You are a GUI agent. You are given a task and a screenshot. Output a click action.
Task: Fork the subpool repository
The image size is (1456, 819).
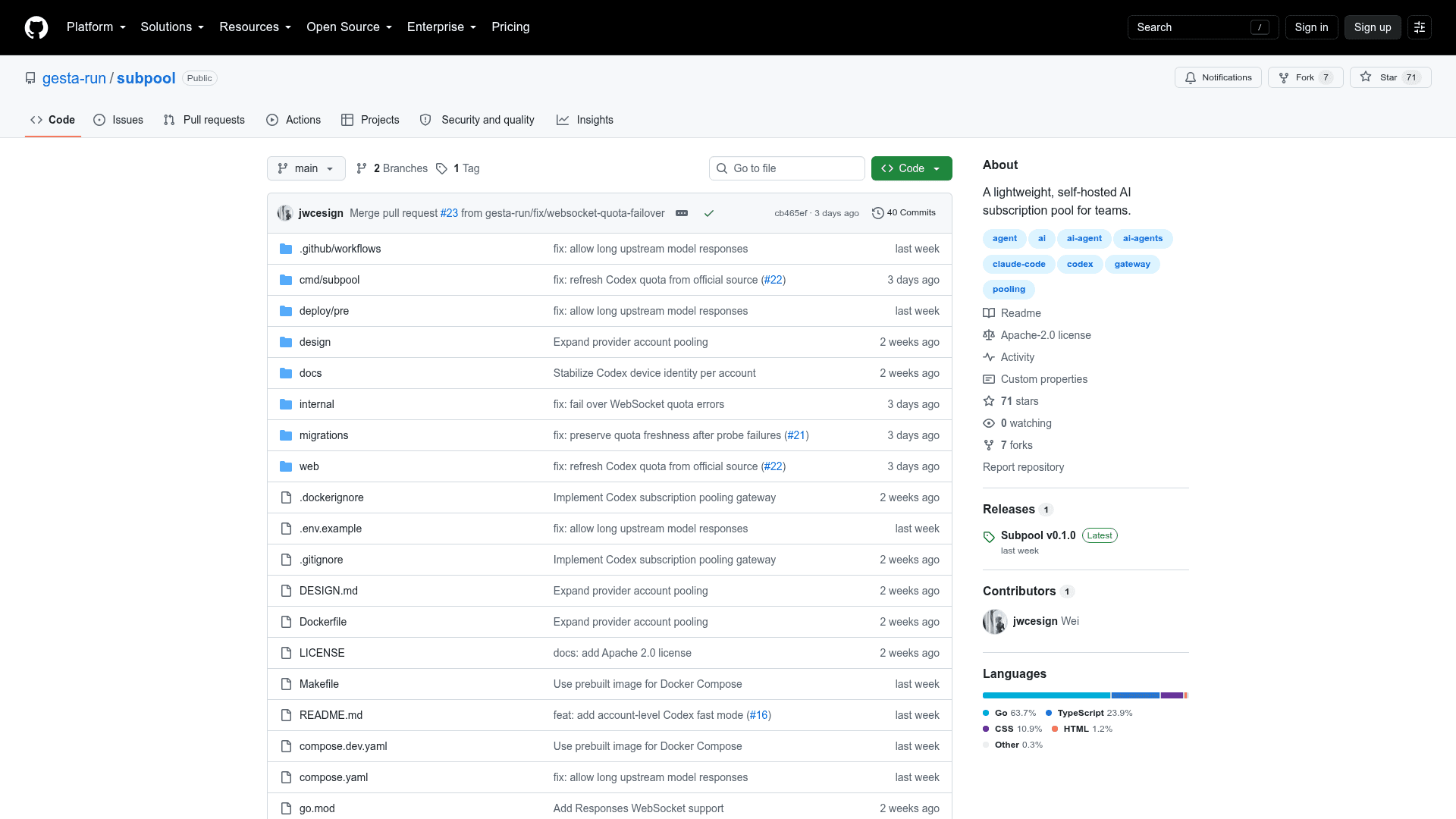click(x=1305, y=77)
